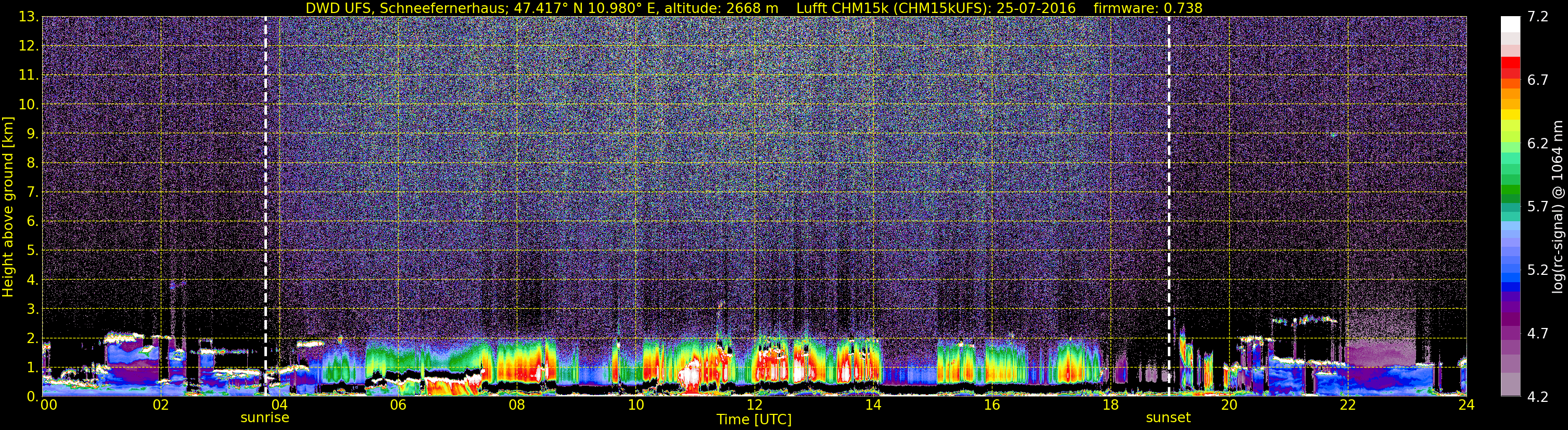Click the '16' time tick label
1568x430 pixels.
[x=991, y=405]
